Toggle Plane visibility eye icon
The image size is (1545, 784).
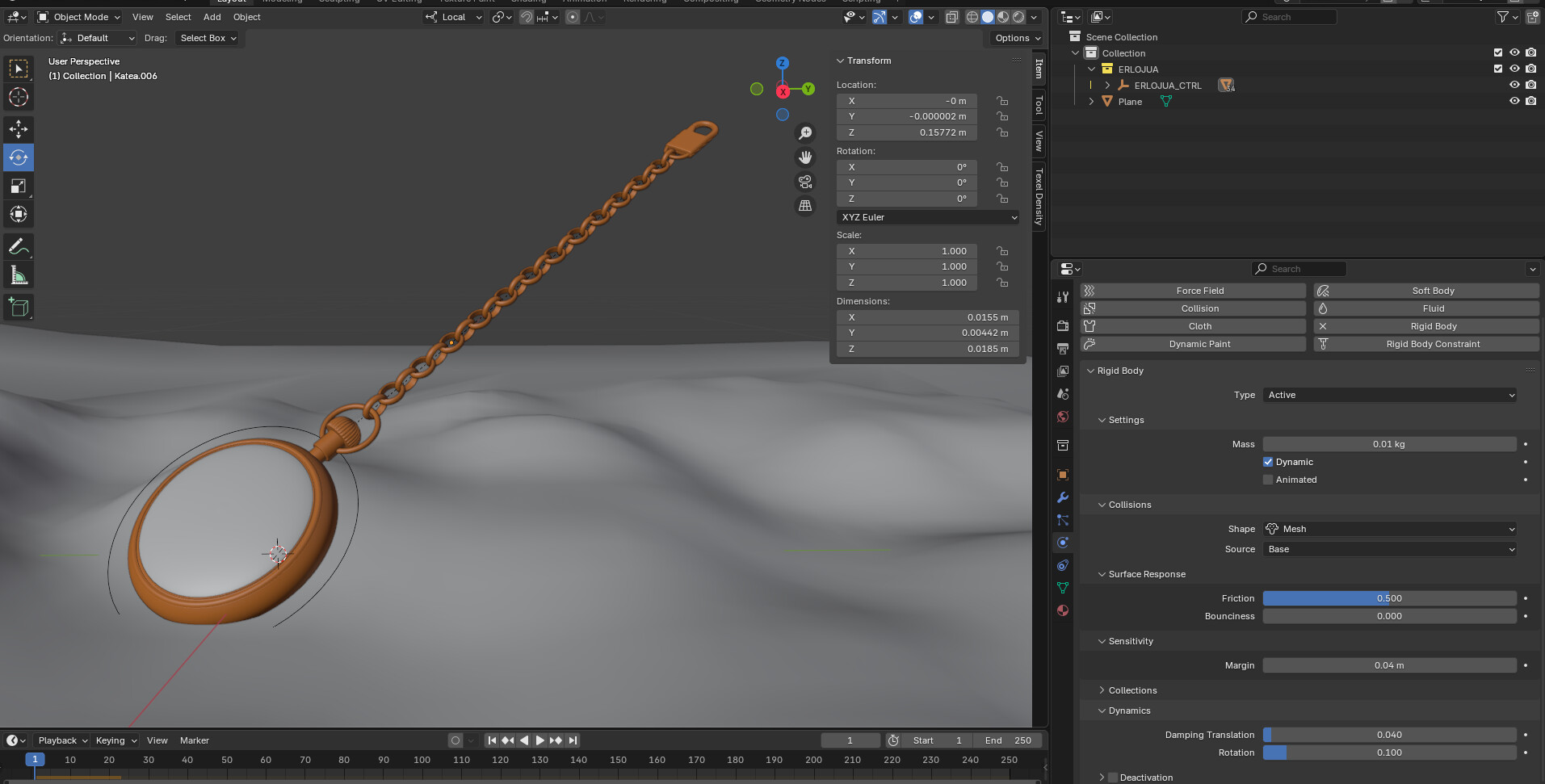pos(1514,101)
